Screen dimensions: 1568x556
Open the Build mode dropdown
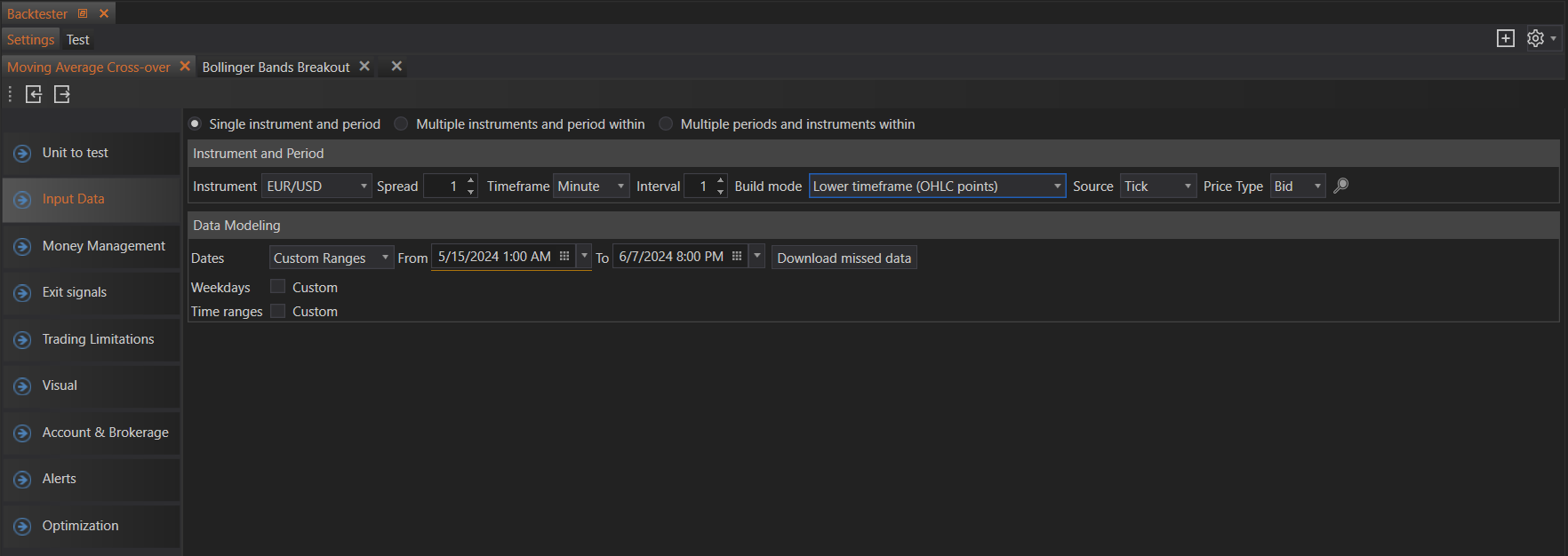1057,187
